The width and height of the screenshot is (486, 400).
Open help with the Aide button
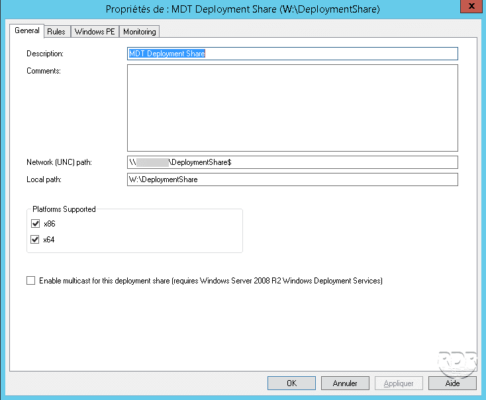(452, 383)
